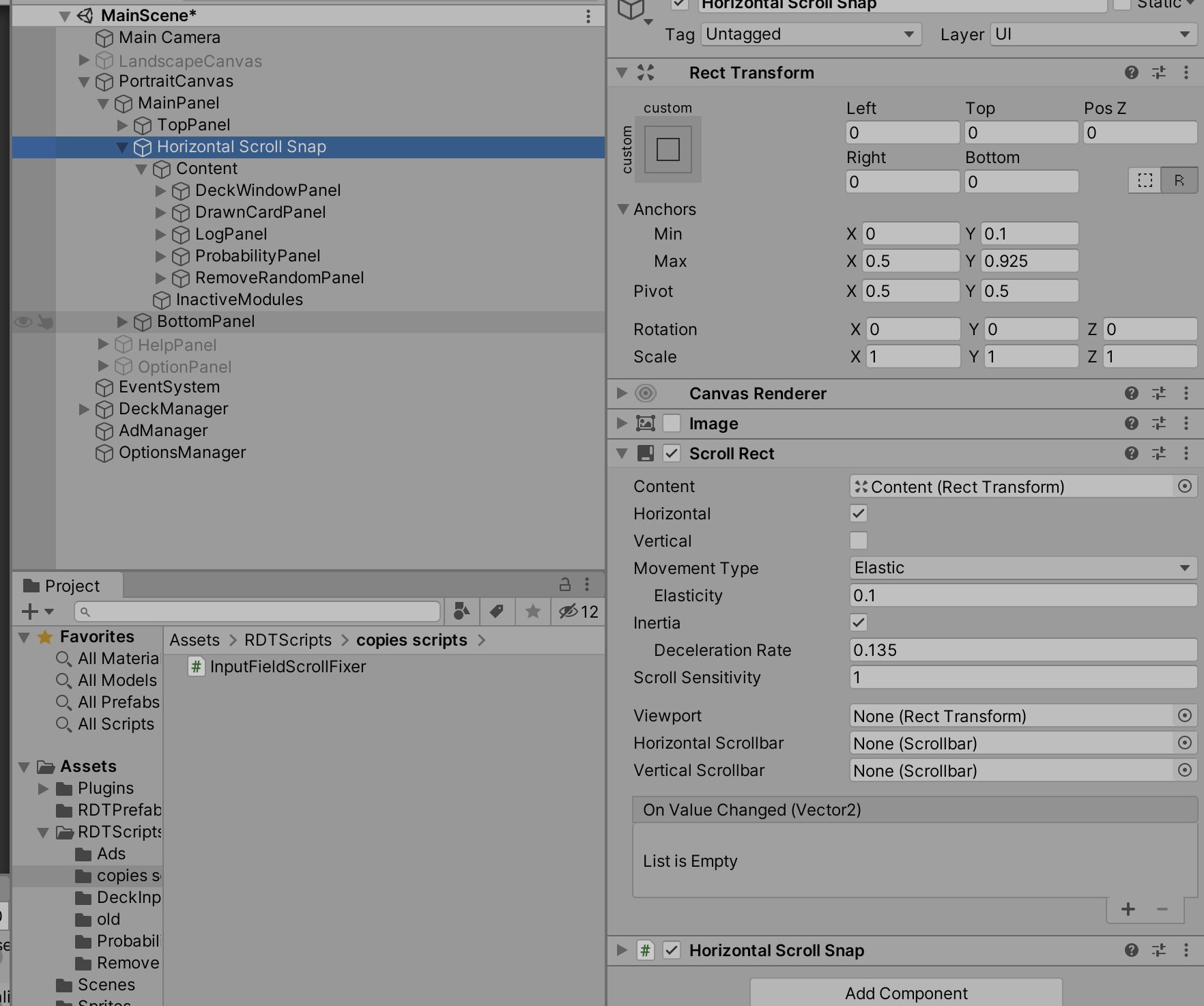Open the anchor presets widget in Rect Transform
The image size is (1204, 1006).
tap(668, 149)
